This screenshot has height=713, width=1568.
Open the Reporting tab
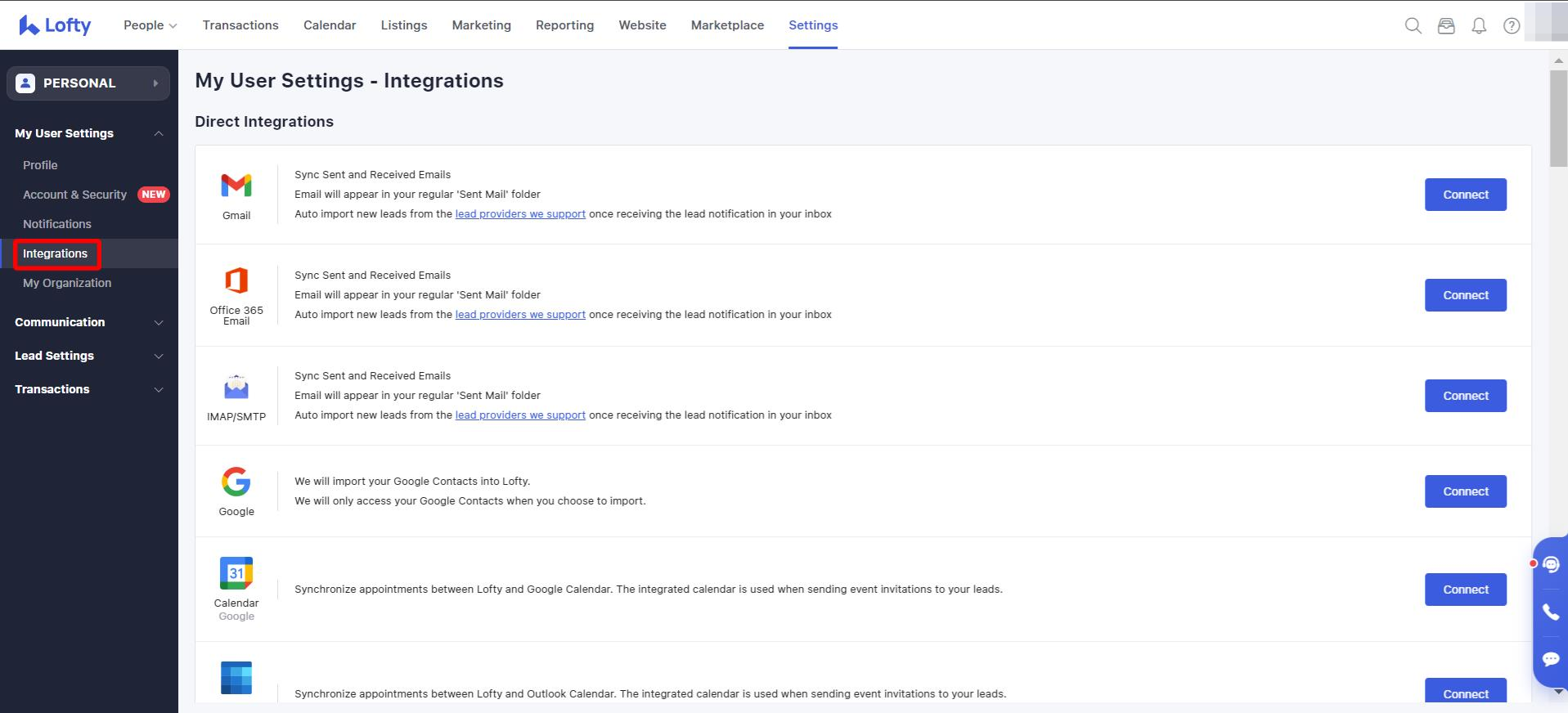(x=564, y=25)
